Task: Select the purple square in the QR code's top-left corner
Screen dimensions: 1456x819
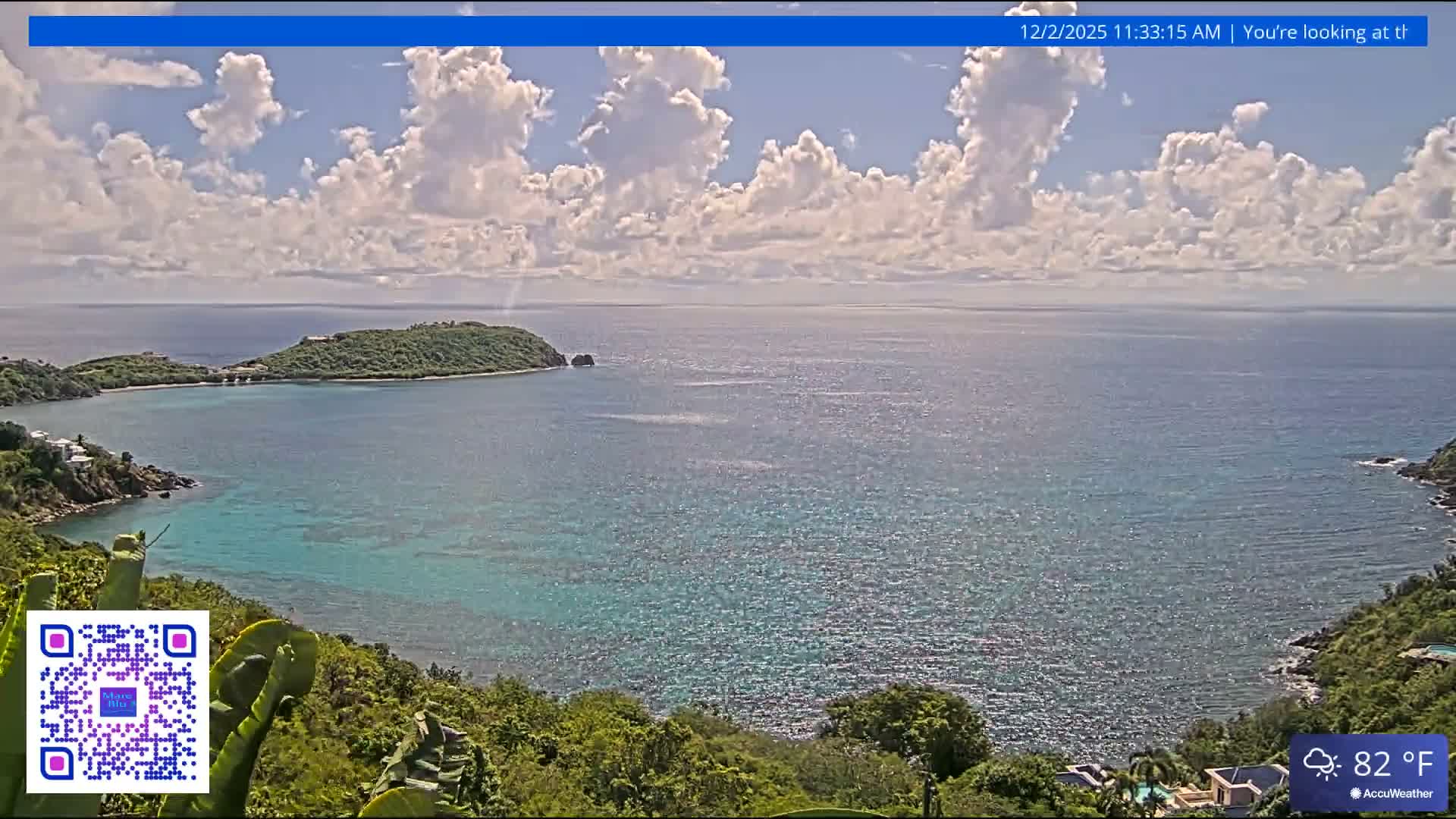Action: (x=58, y=641)
